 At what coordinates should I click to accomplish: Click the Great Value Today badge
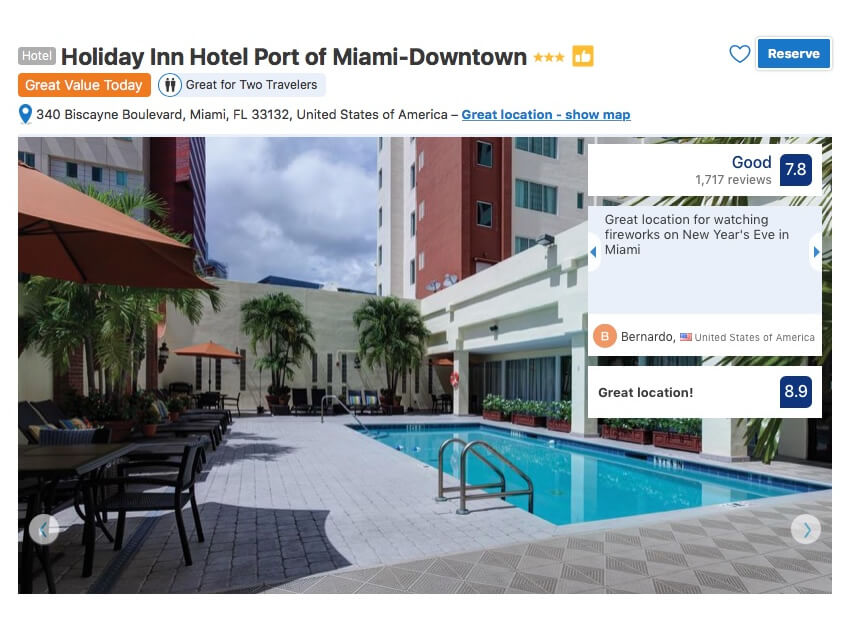coord(84,85)
